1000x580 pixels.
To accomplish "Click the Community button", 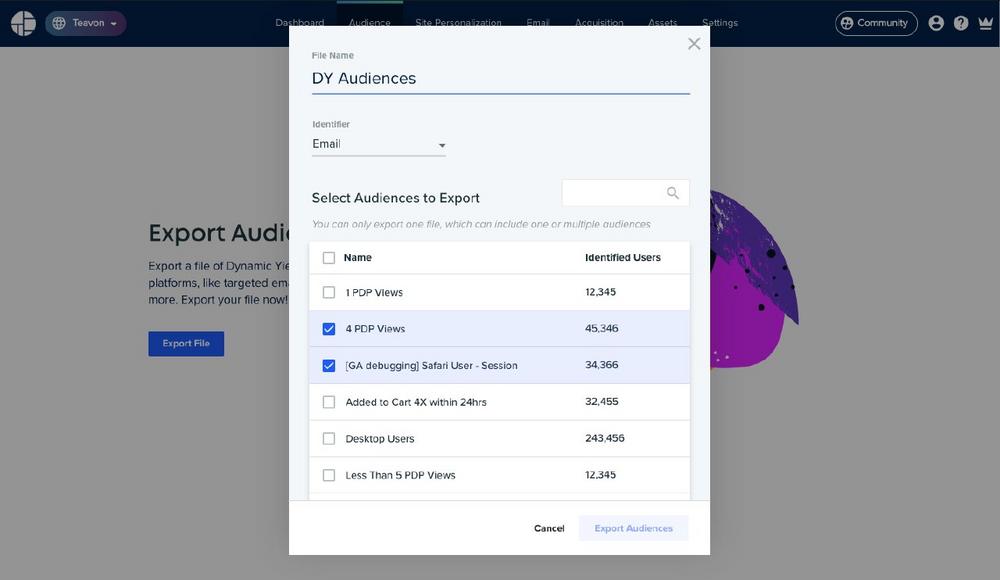I will point(875,23).
